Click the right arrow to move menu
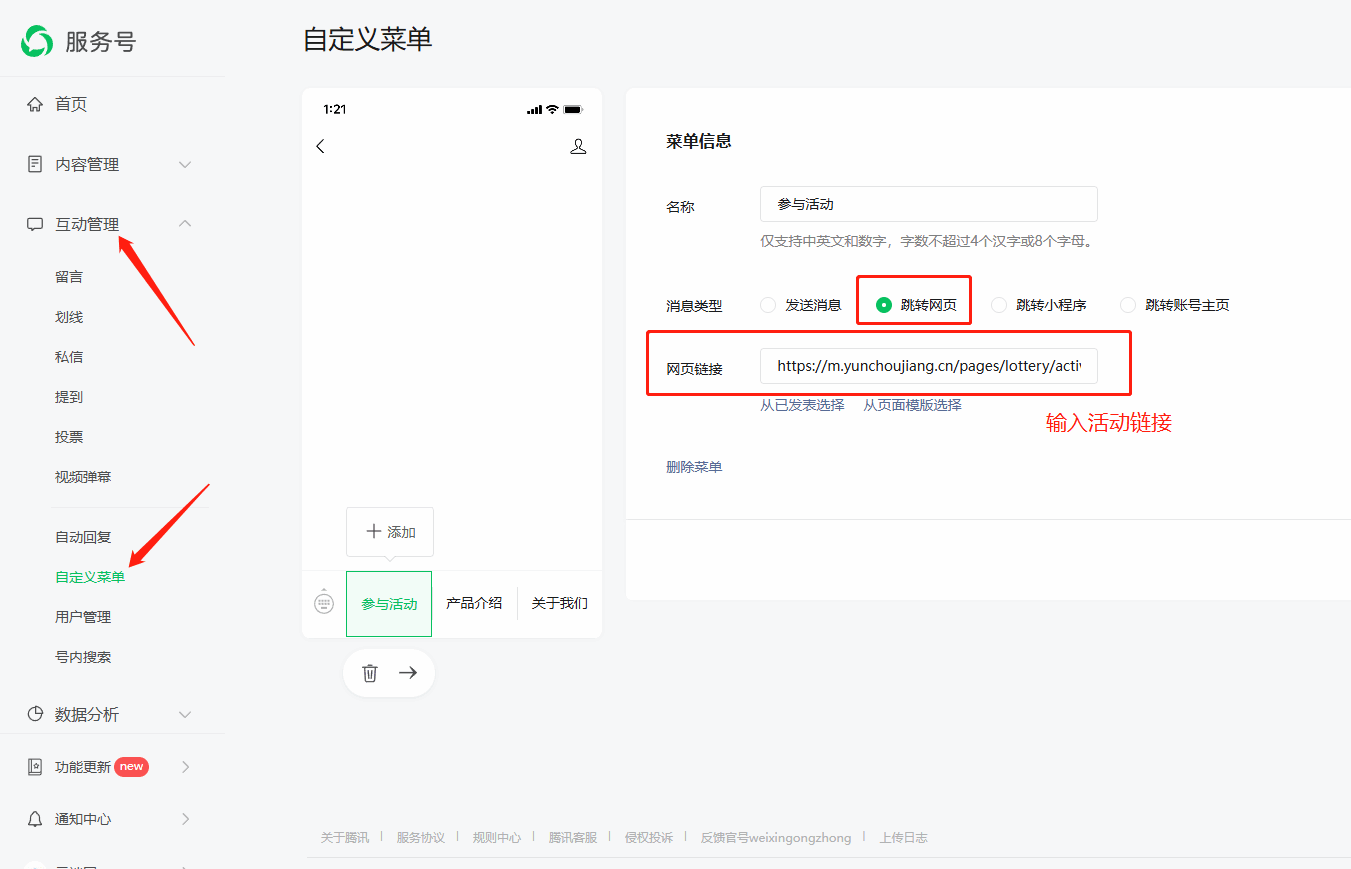Screen dimensions: 1351x869 tap(408, 673)
